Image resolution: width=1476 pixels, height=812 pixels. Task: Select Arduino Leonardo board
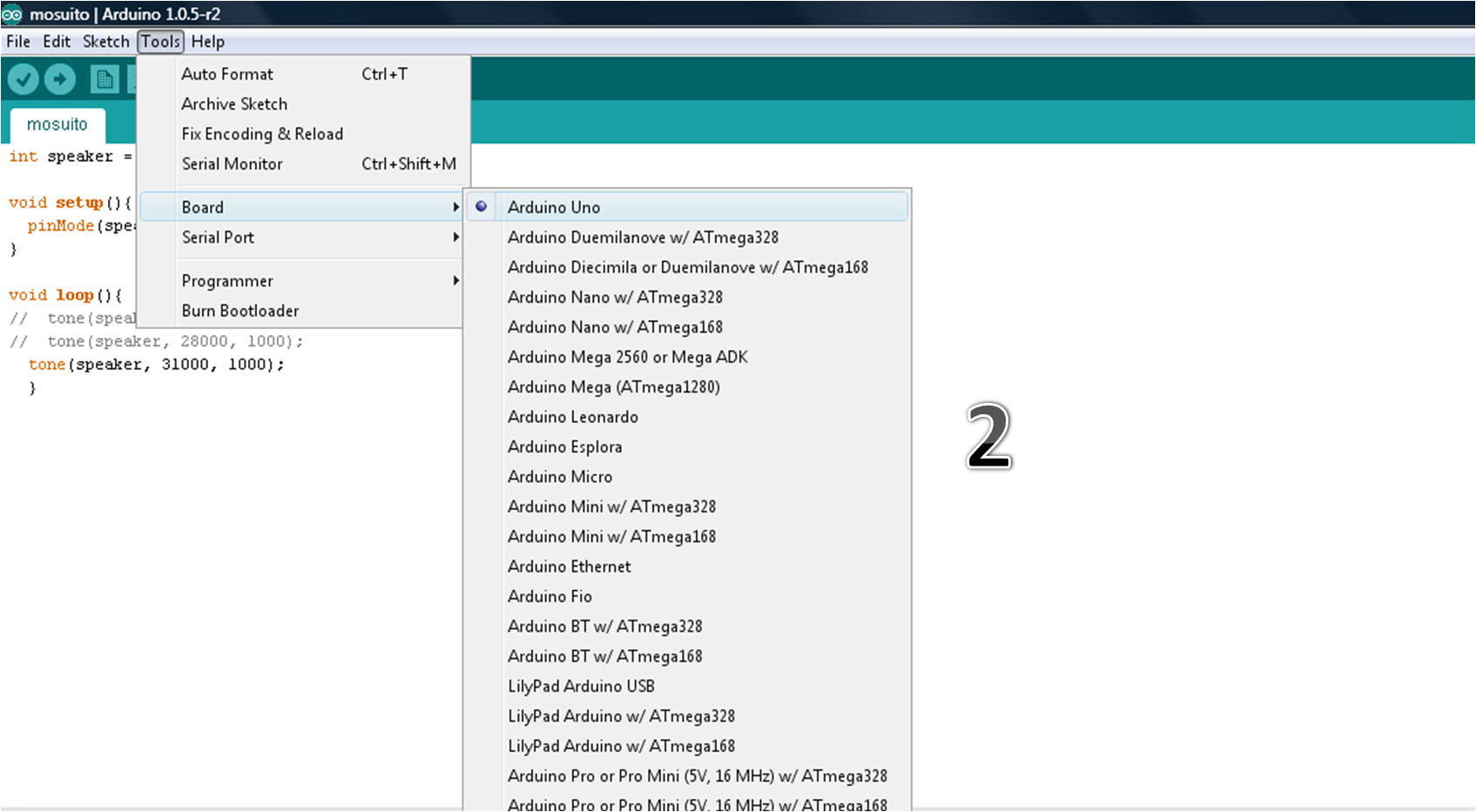point(688,417)
